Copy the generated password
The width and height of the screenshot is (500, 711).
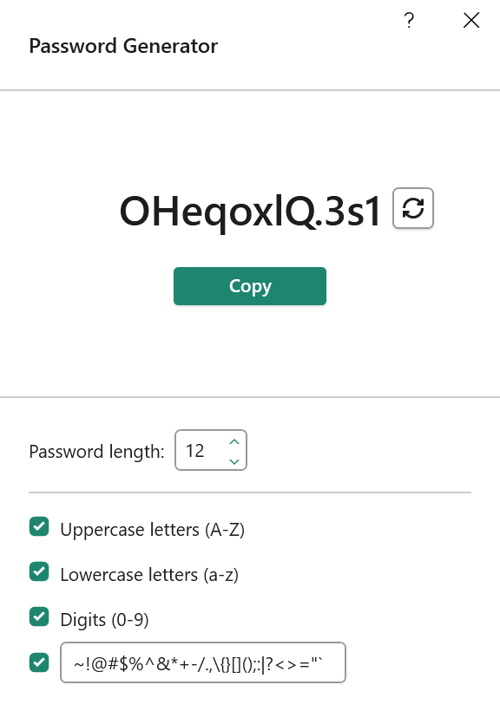pyautogui.click(x=250, y=286)
